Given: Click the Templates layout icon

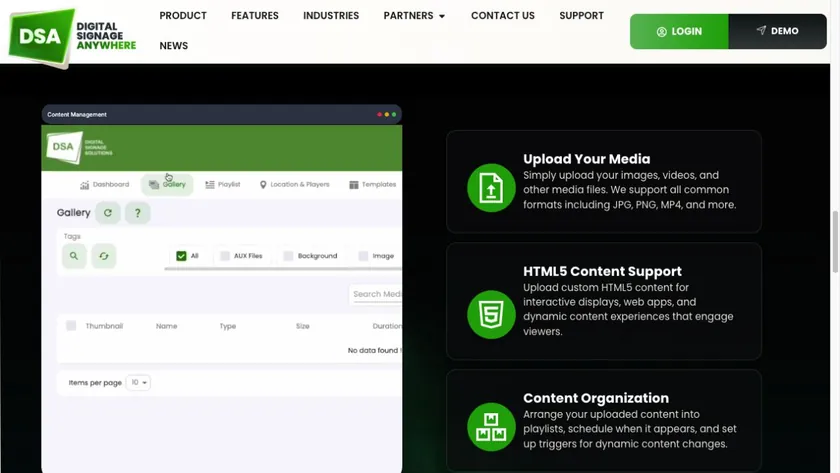Looking at the screenshot, I should pos(354,185).
